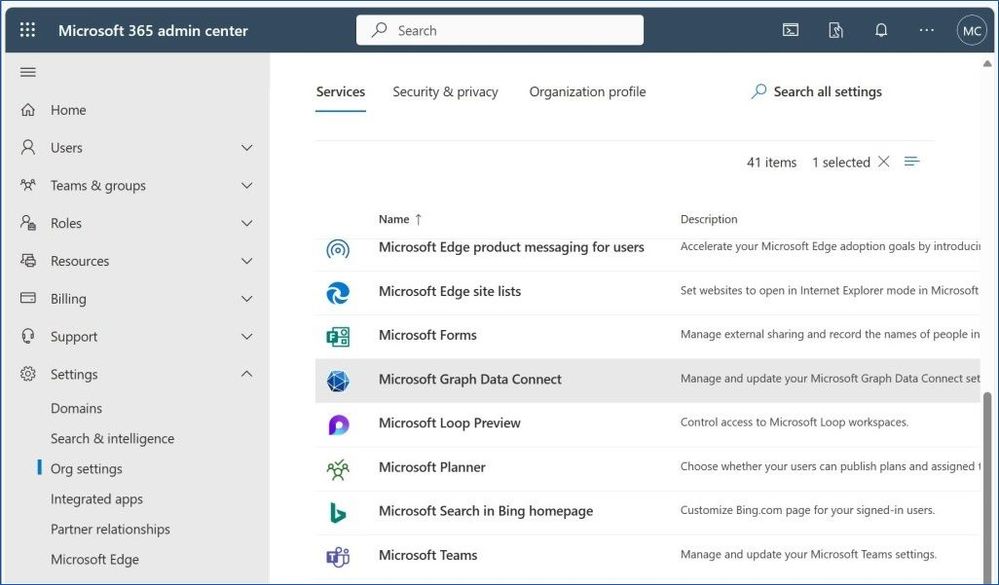Collapse the navigation hamburger menu

[28, 72]
